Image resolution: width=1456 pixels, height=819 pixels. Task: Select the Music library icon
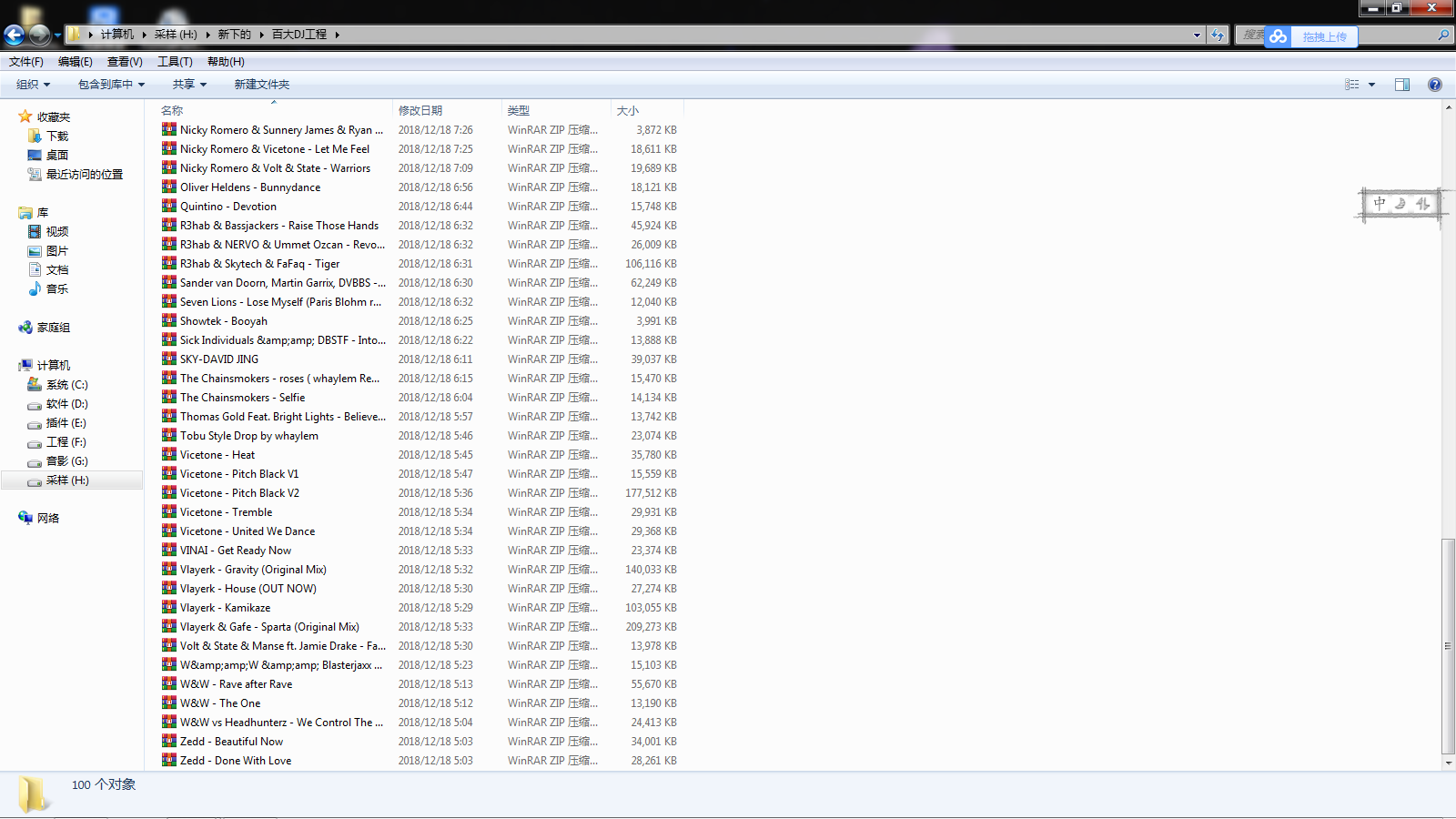point(35,288)
